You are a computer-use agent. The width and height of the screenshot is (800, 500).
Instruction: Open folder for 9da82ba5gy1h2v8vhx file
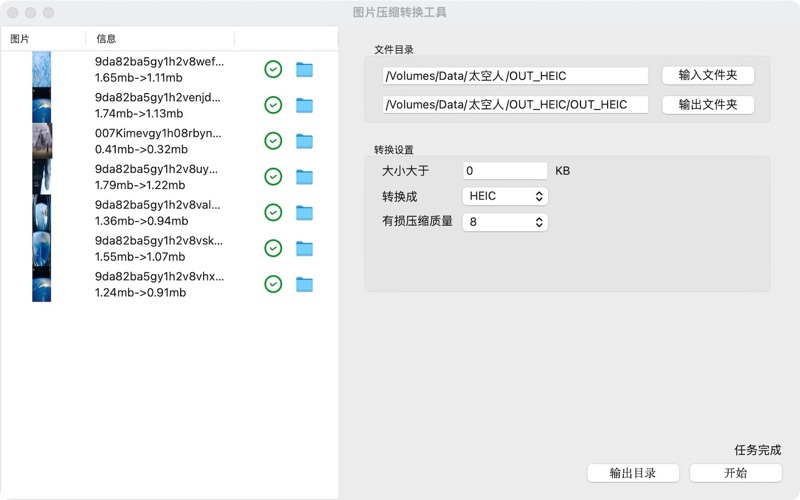(x=304, y=284)
